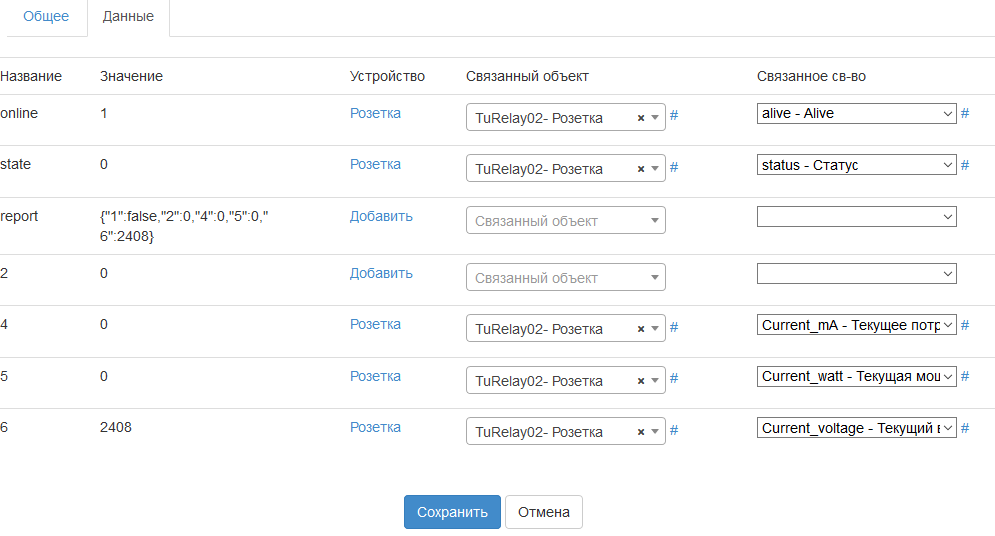995x536 pixels.
Task: Click Добавить link in row 2
Action: point(381,273)
